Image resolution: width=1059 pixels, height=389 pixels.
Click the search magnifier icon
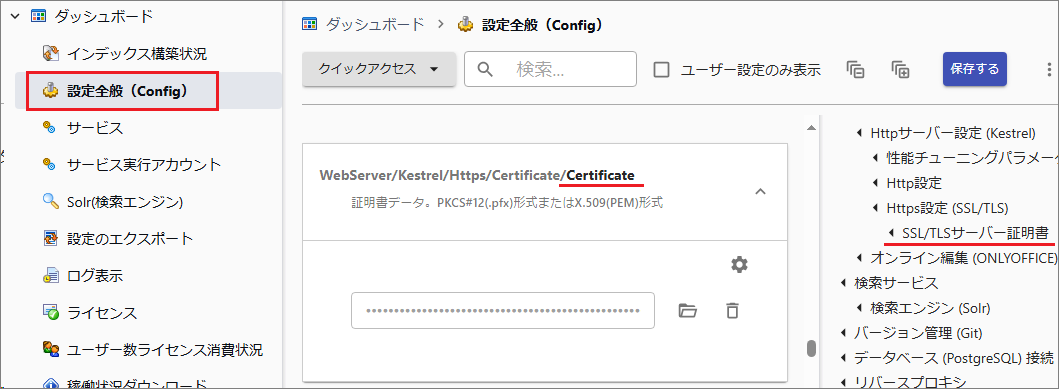tap(485, 69)
